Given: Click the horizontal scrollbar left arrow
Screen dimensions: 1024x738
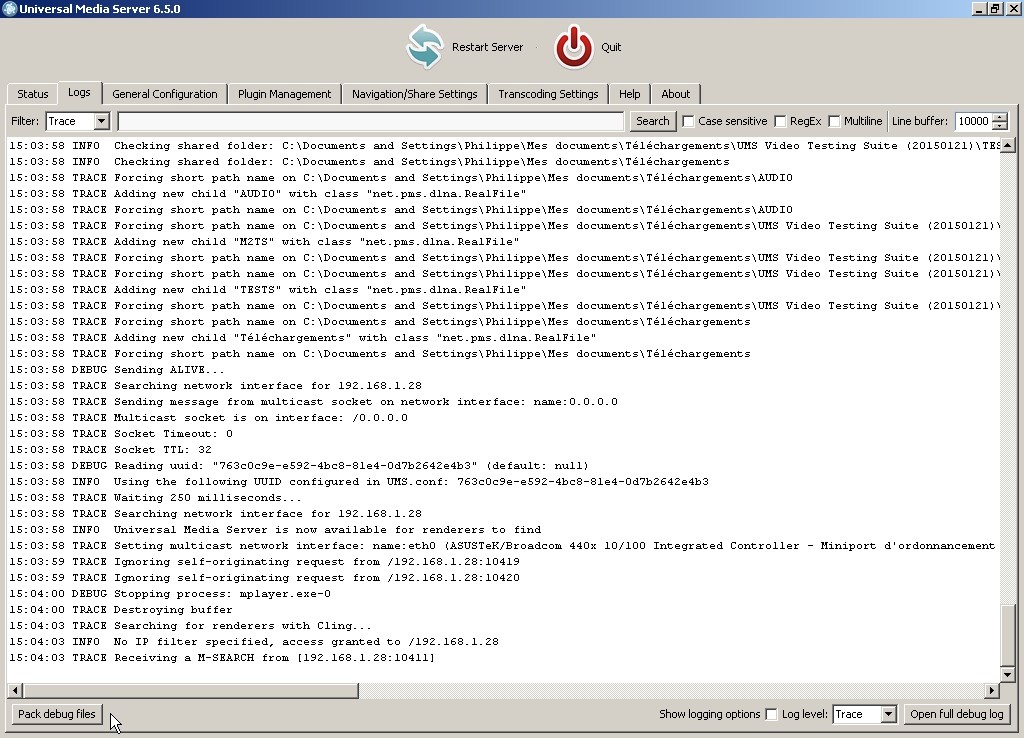Looking at the screenshot, I should pyautogui.click(x=15, y=690).
